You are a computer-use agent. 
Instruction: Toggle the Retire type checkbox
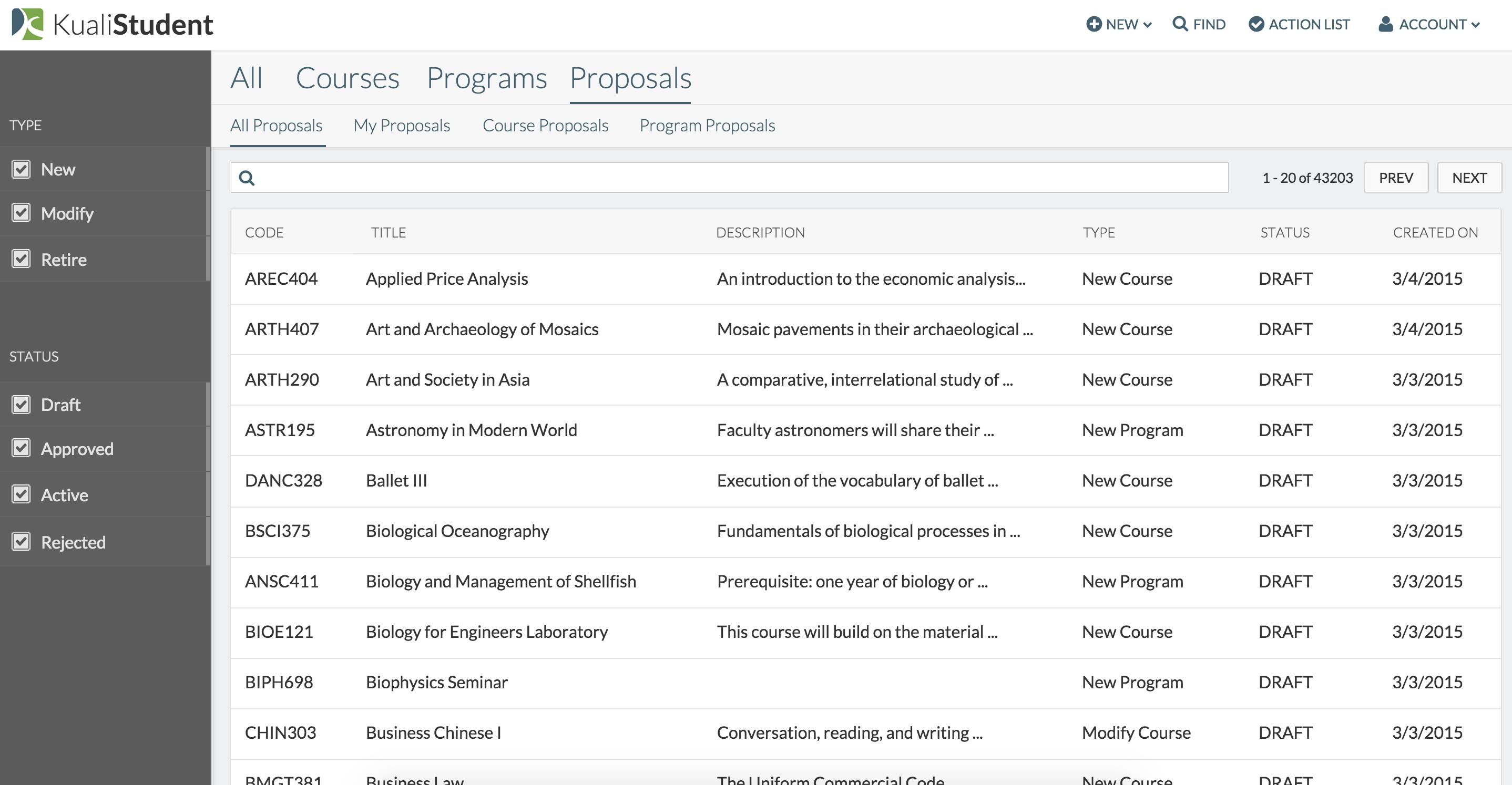21,258
